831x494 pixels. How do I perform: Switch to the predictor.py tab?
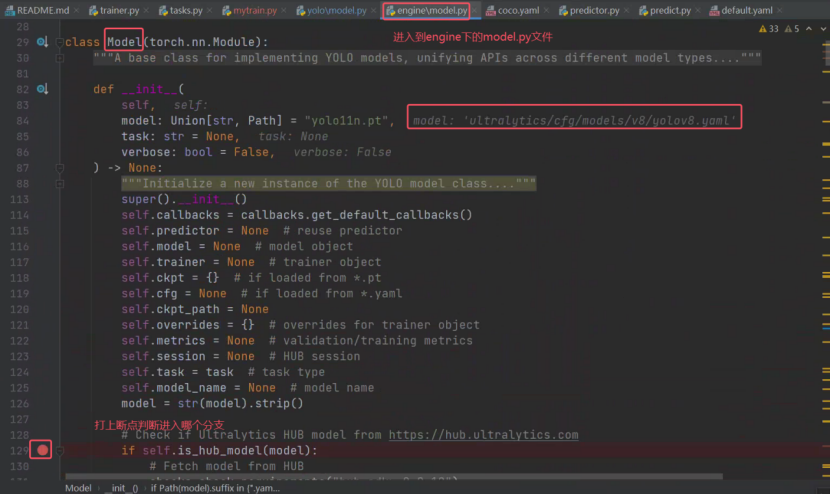(x=594, y=10)
